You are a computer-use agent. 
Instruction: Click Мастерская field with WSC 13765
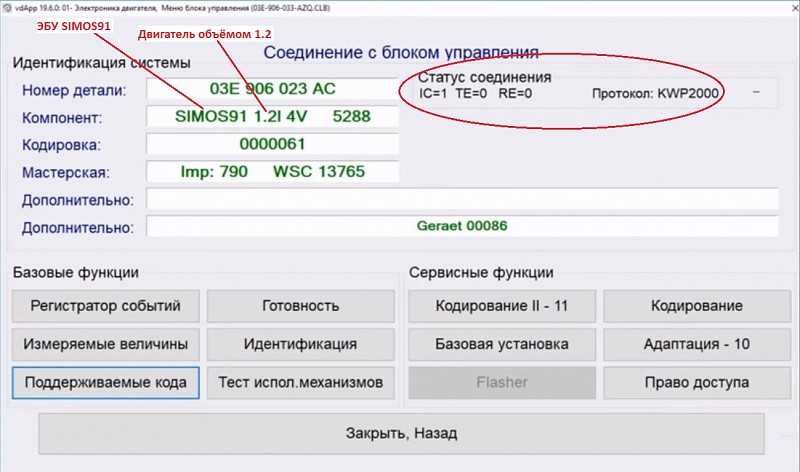pyautogui.click(x=272, y=171)
